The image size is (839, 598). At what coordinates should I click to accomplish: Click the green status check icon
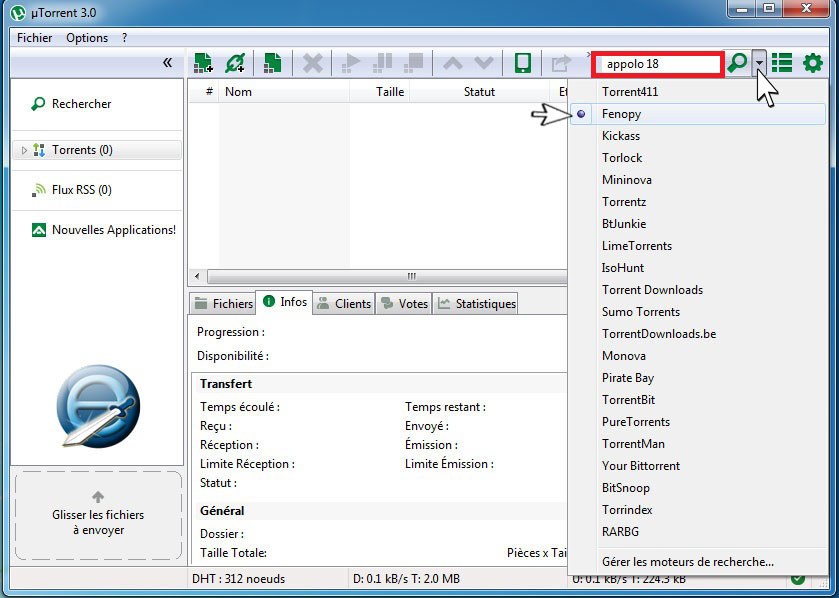[798, 579]
